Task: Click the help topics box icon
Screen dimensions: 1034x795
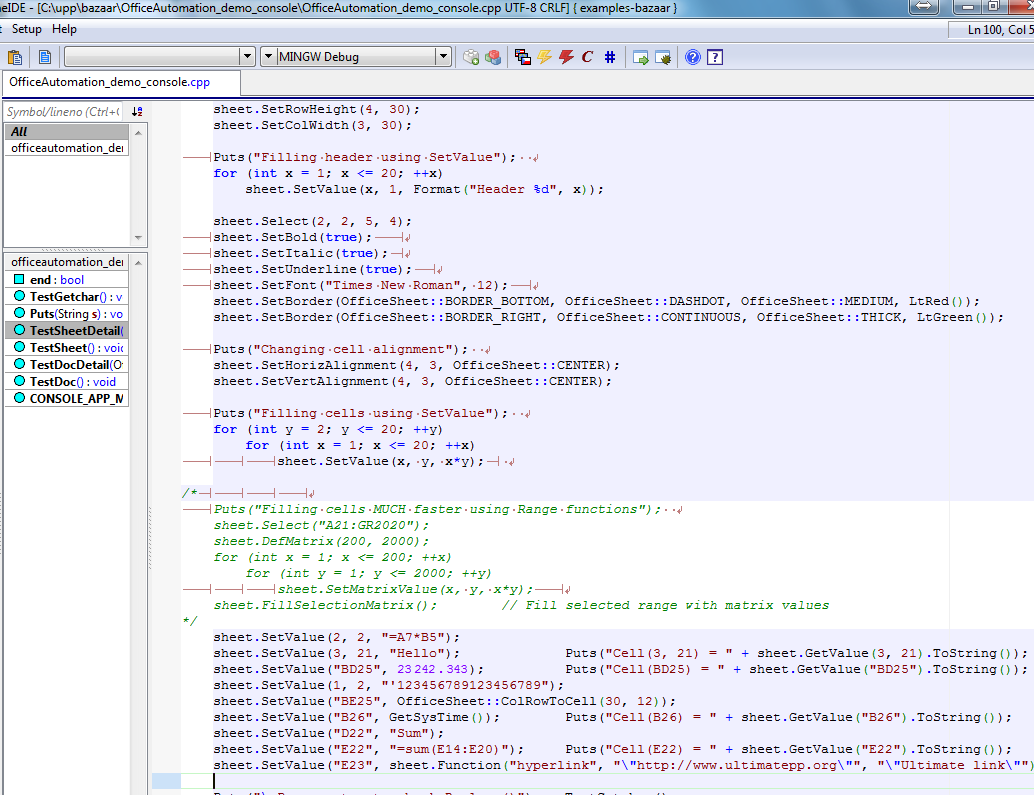Action: click(x=715, y=57)
